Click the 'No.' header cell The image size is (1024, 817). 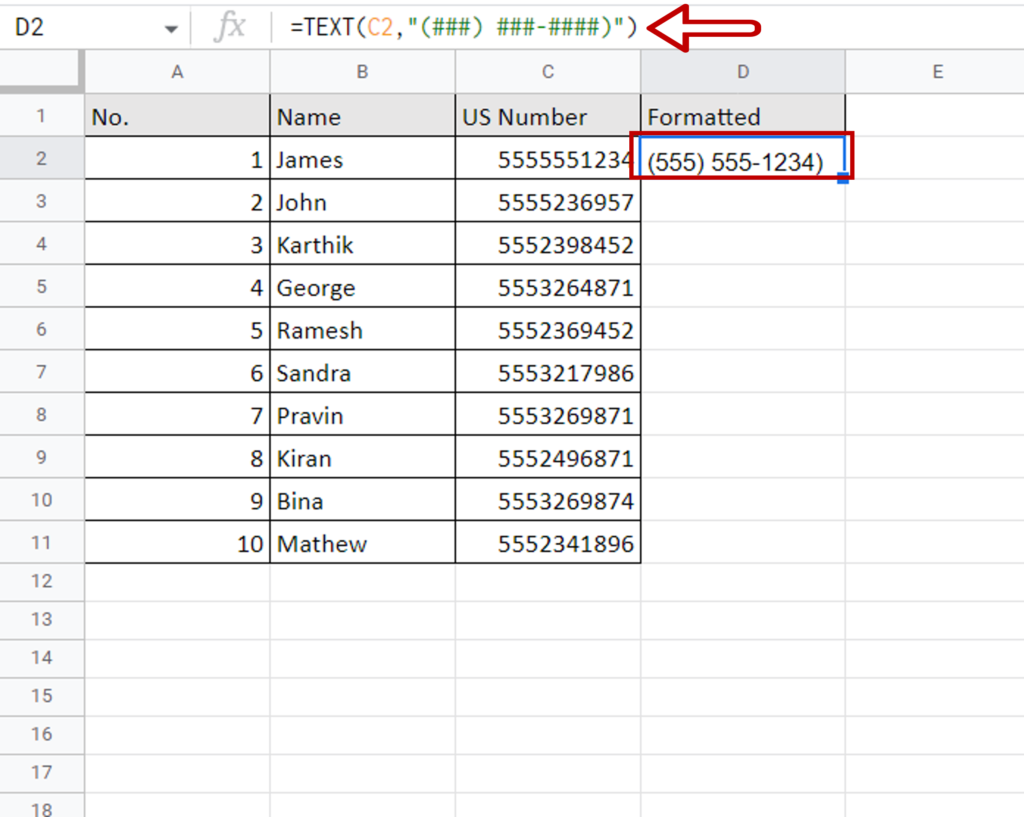(177, 116)
